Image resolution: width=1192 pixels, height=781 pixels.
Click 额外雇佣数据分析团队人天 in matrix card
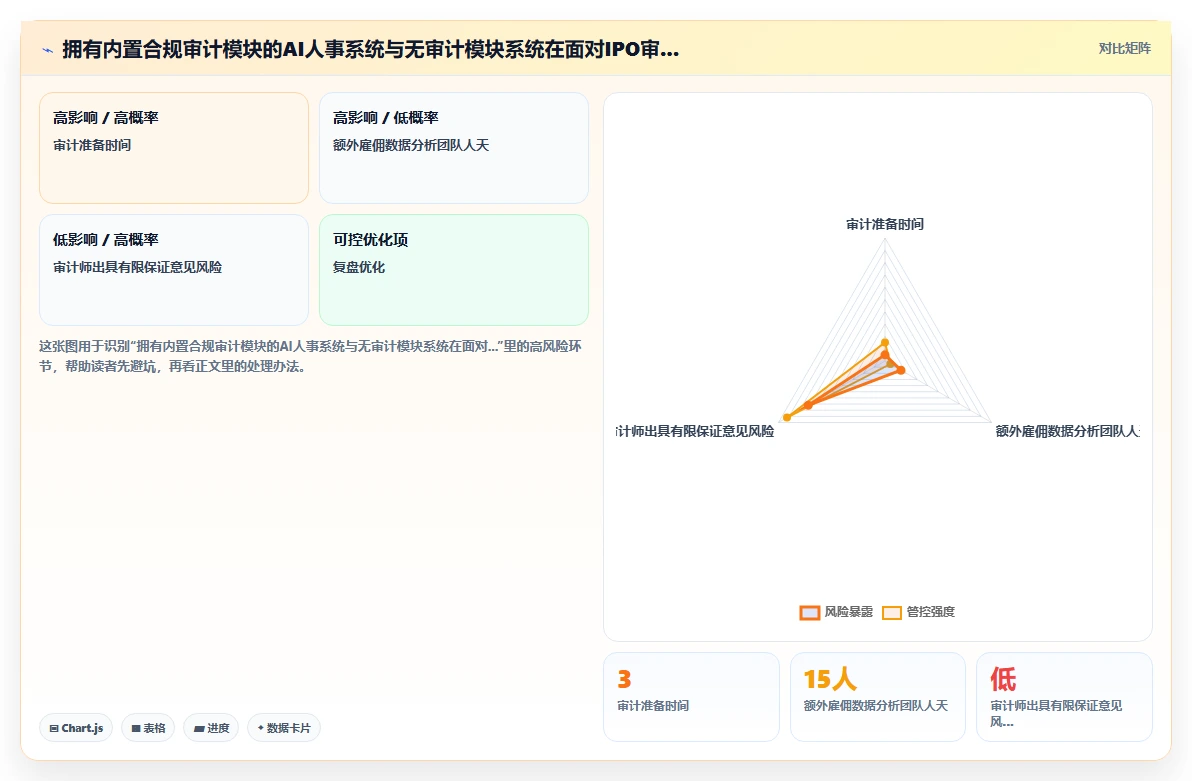coord(411,145)
